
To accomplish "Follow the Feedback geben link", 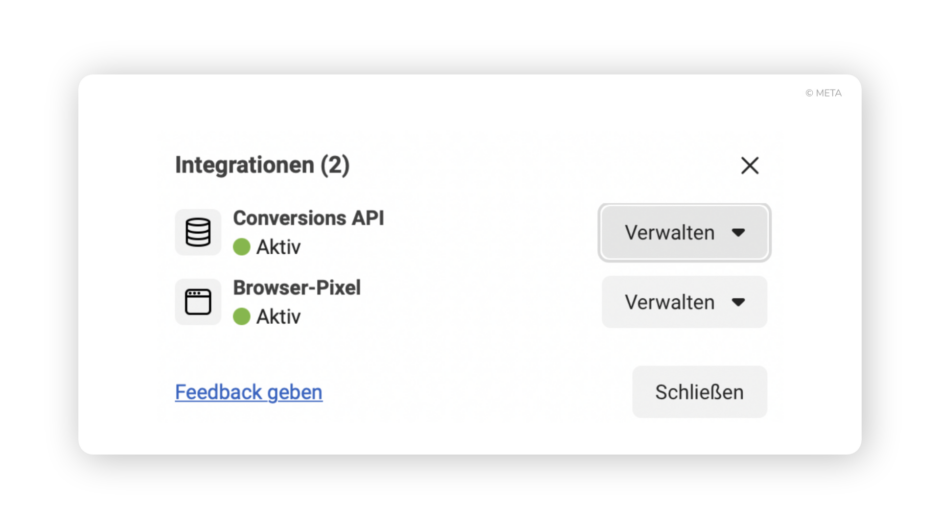I will coord(249,392).
